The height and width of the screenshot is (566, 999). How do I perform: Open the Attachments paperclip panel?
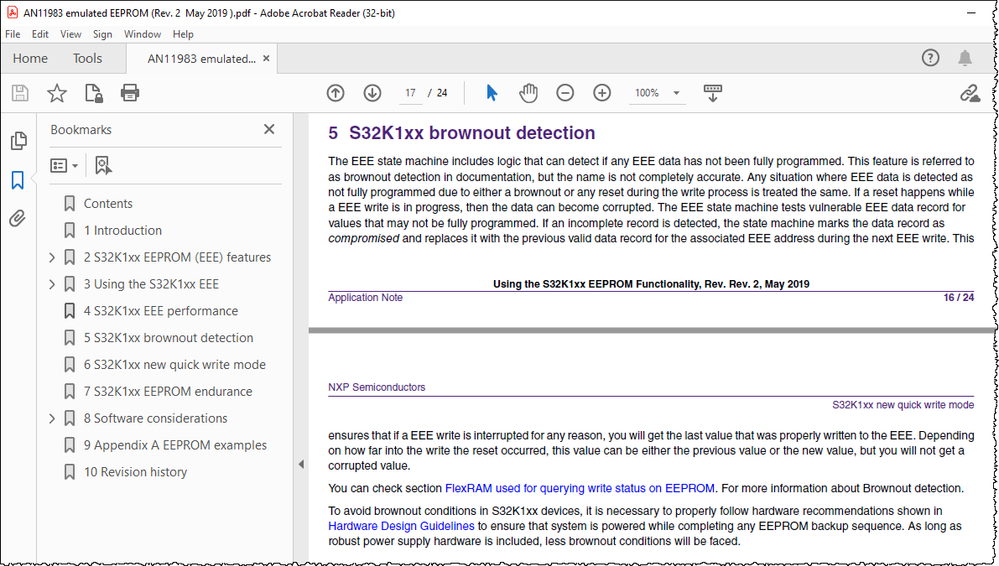tap(18, 219)
